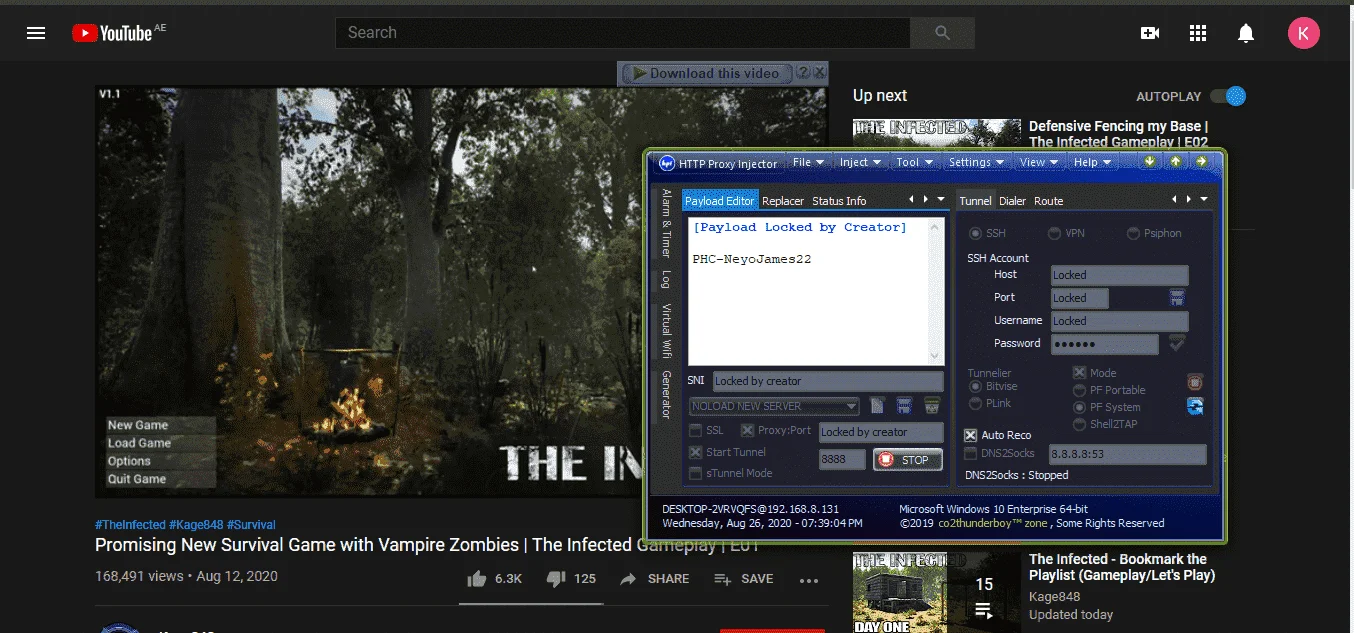
Task: Open the tab list arrow beside Route
Action: tap(1203, 200)
